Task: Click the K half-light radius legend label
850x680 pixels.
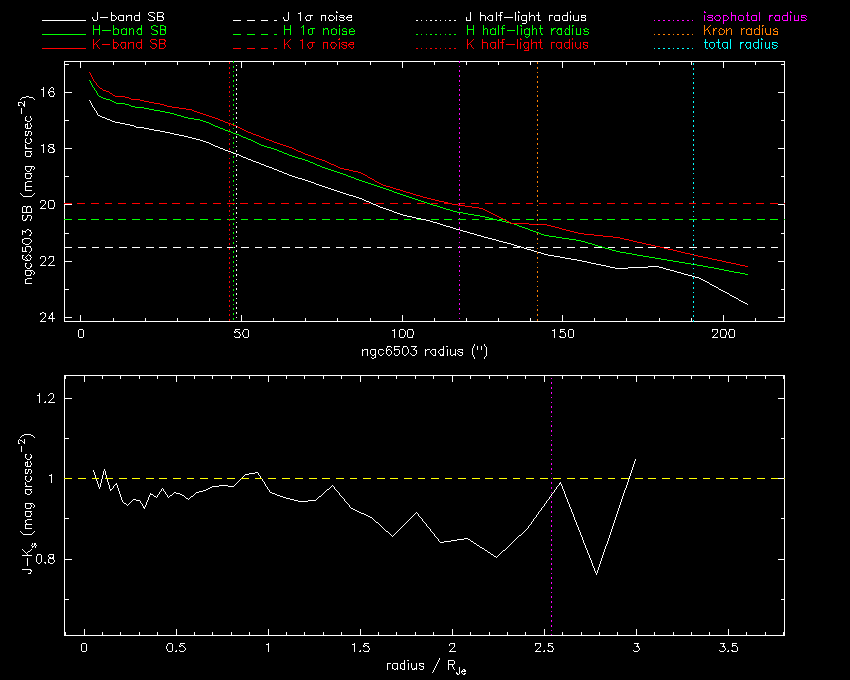Action: tap(526, 45)
